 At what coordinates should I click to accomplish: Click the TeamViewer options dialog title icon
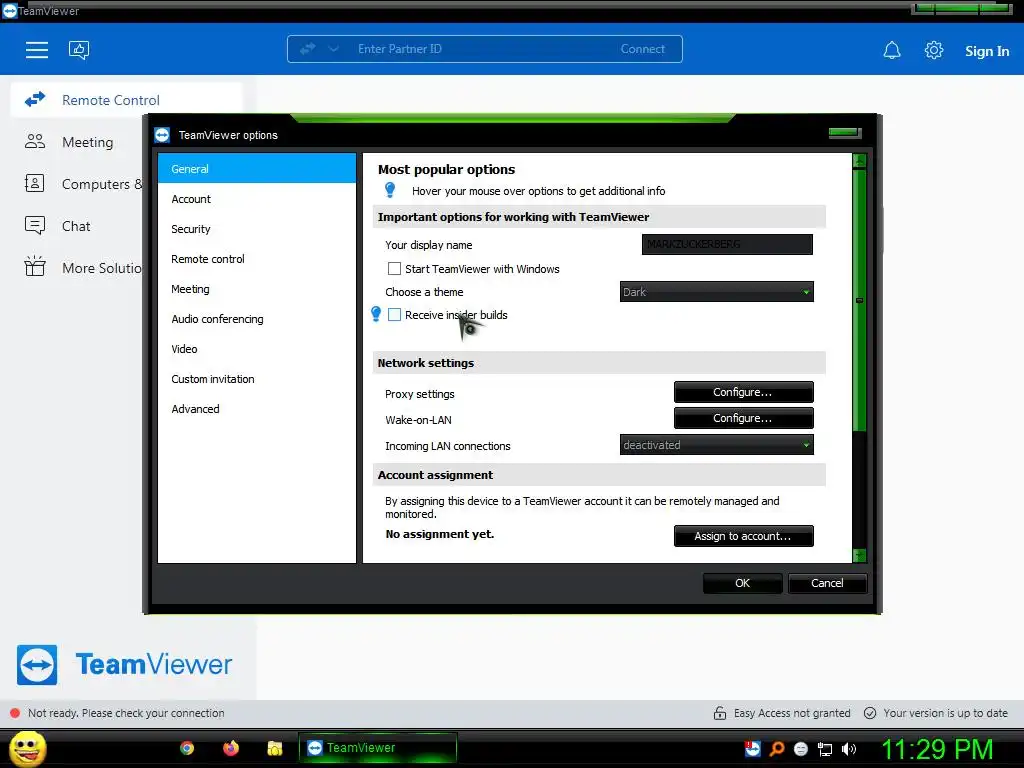click(x=162, y=135)
